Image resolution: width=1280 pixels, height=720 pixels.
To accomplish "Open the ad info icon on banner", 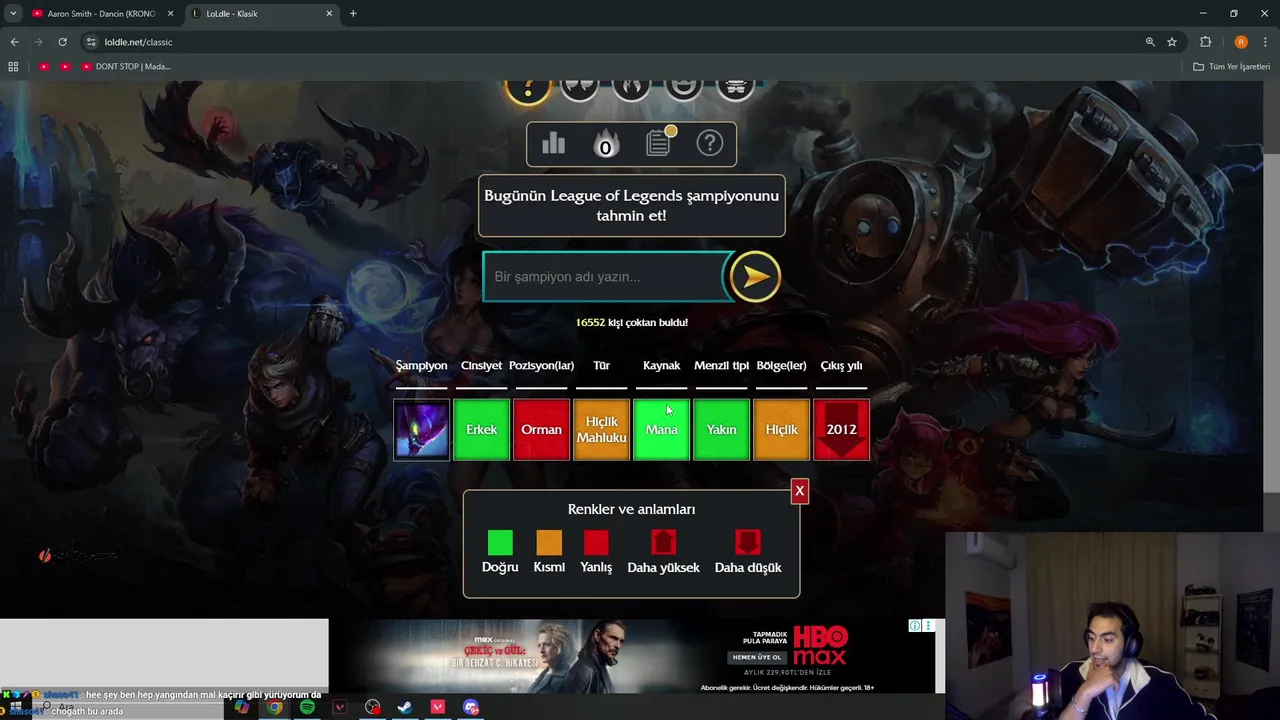I will tap(914, 626).
